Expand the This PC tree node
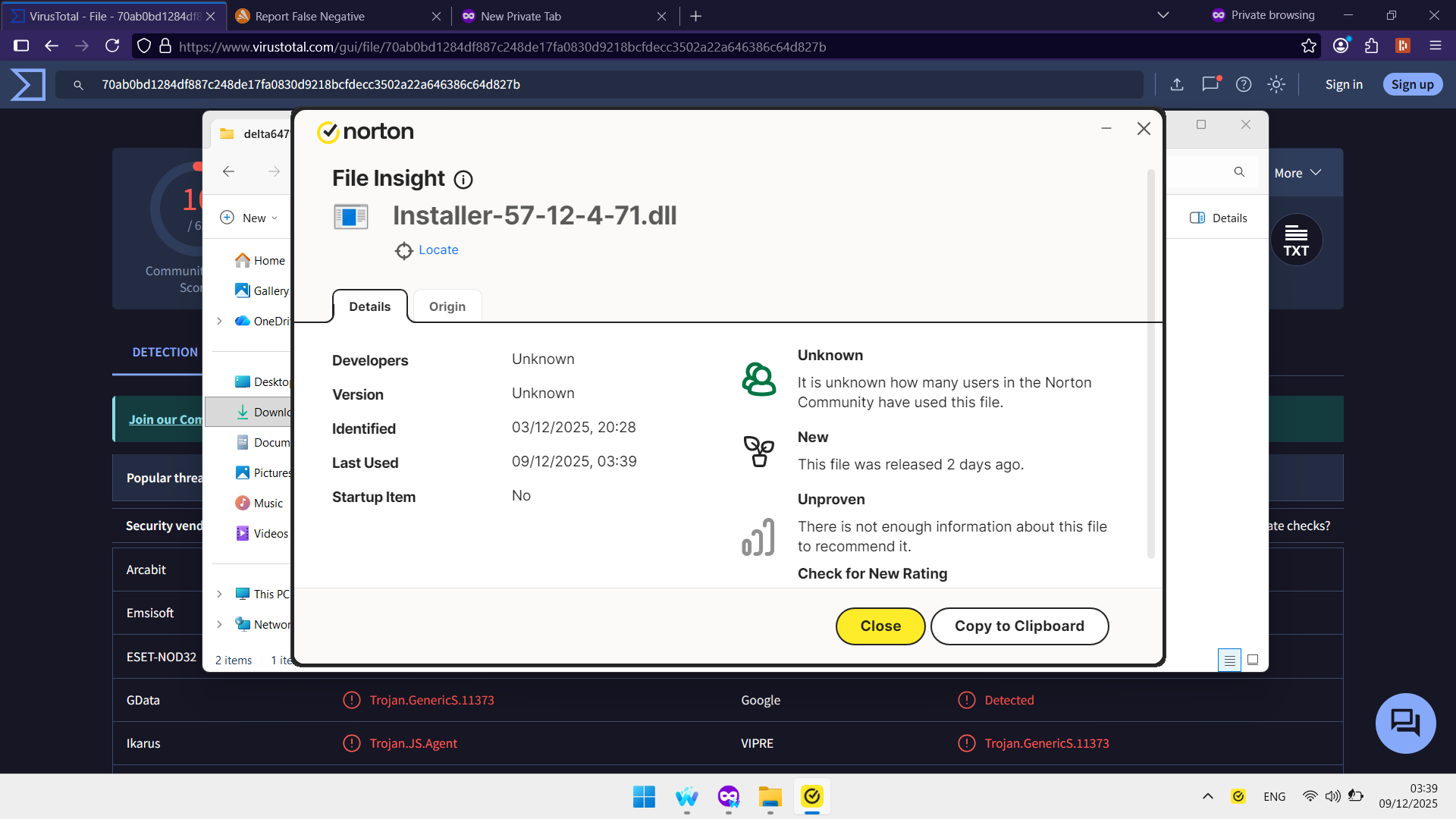1456x819 pixels. click(220, 594)
